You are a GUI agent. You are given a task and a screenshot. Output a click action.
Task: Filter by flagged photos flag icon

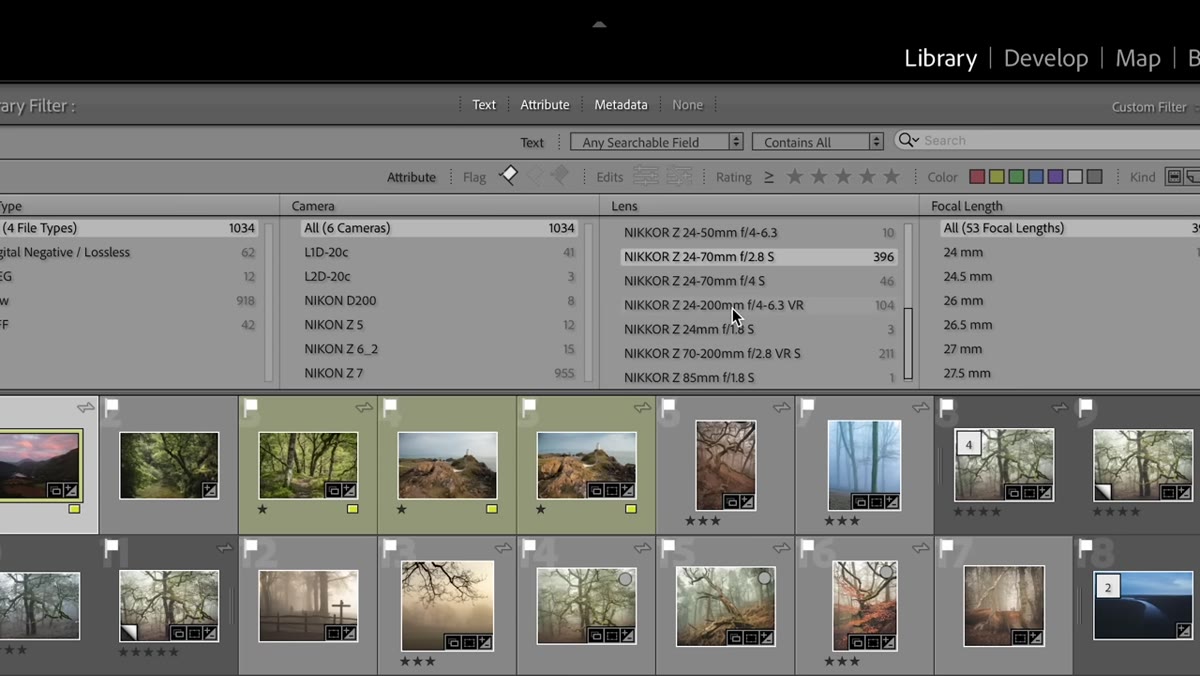(509, 176)
